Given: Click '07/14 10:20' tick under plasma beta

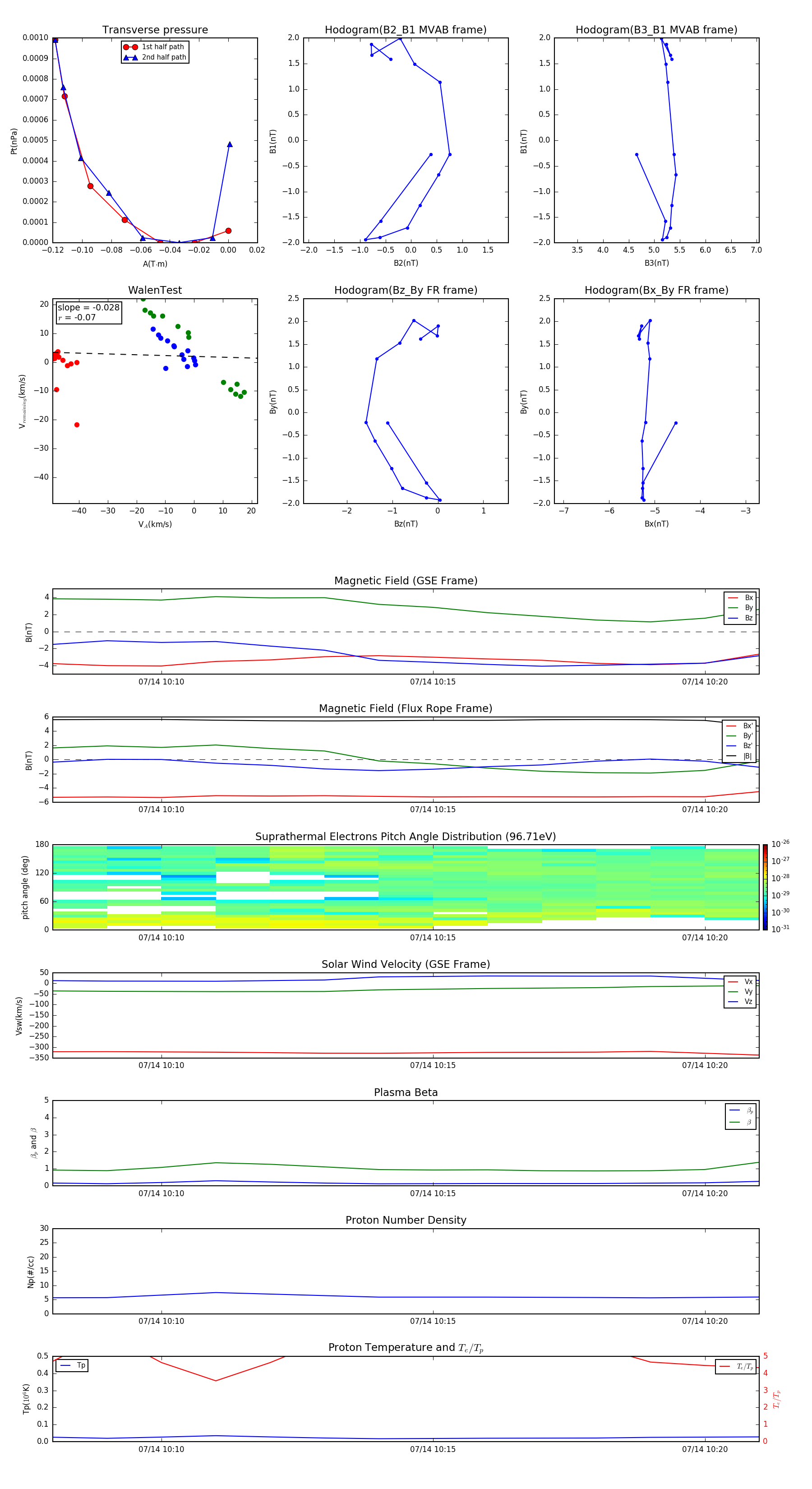Looking at the screenshot, I should (x=705, y=1193).
